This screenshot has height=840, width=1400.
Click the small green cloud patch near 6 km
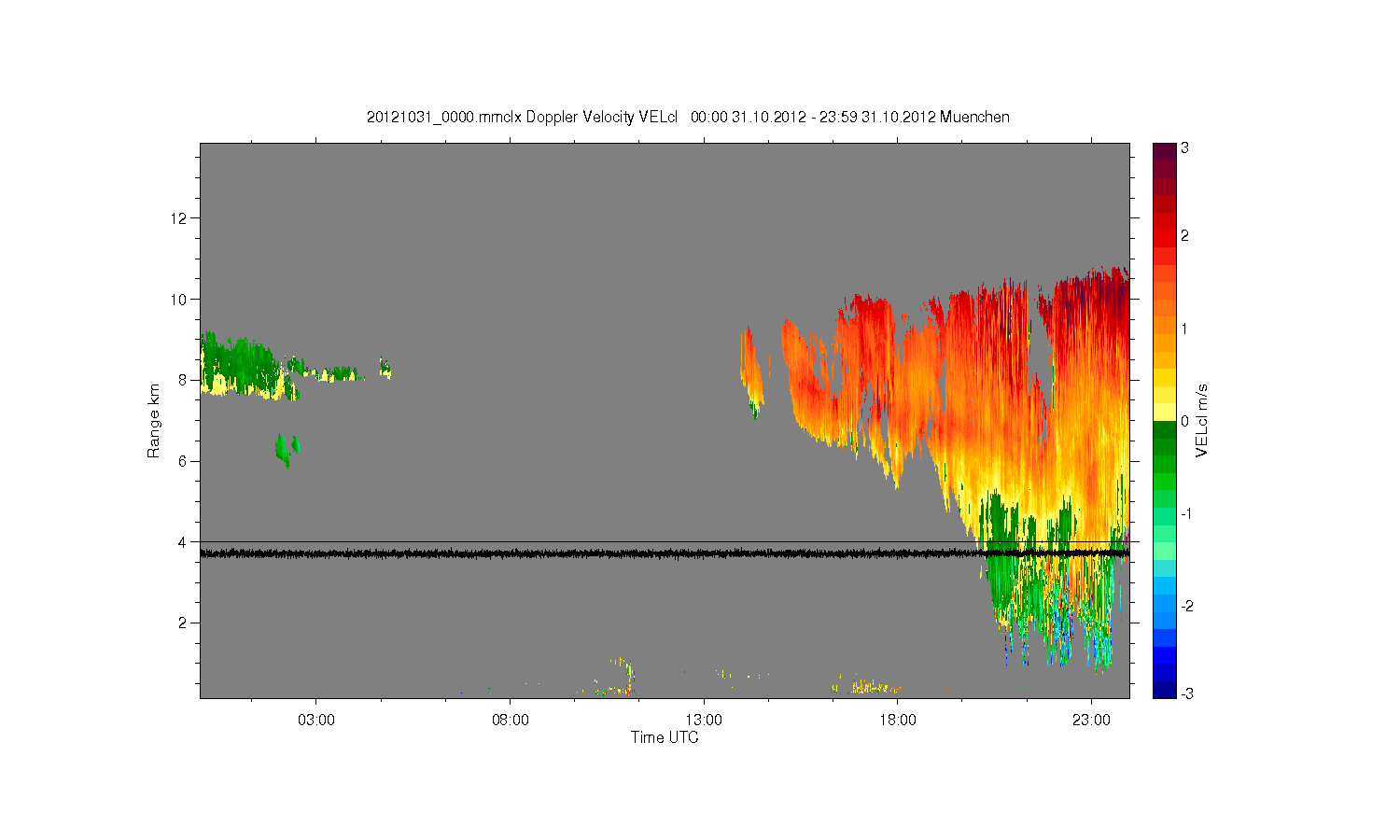tap(285, 450)
